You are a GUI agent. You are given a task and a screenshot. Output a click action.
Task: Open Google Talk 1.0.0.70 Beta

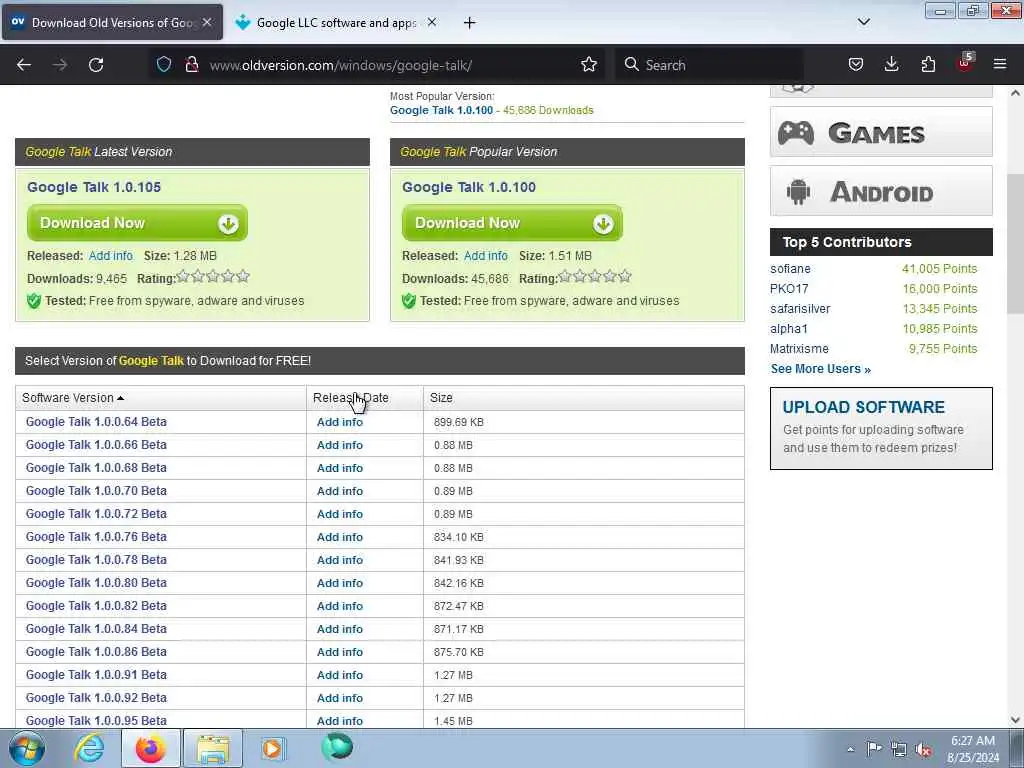click(96, 491)
